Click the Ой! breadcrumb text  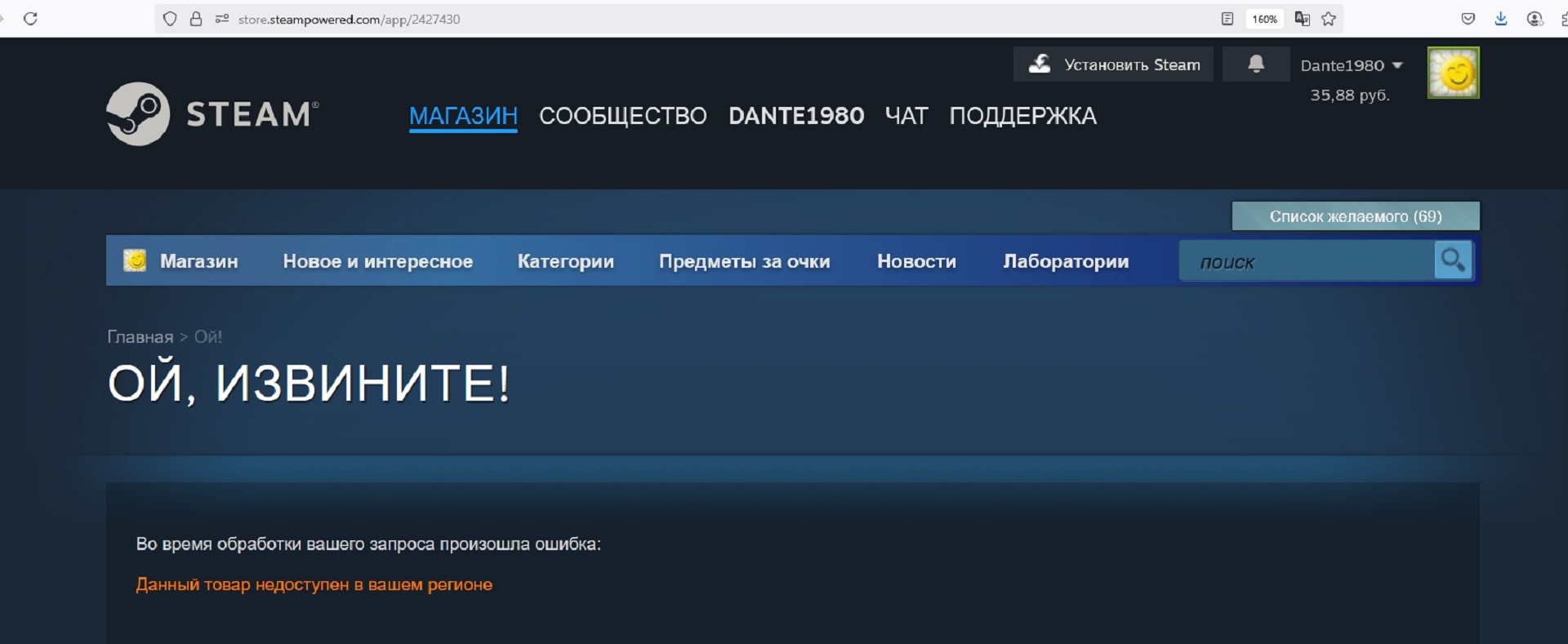[x=208, y=337]
